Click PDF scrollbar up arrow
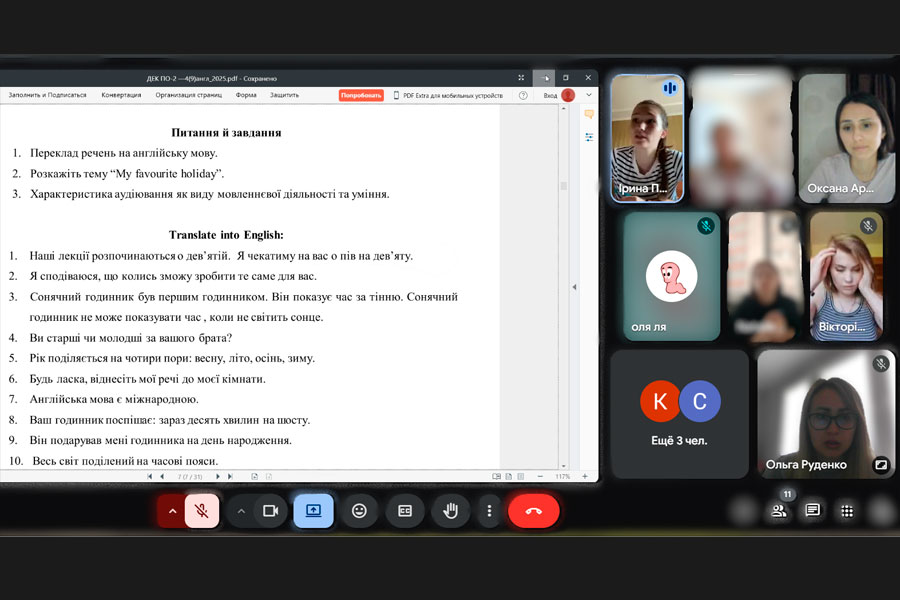 tap(564, 109)
